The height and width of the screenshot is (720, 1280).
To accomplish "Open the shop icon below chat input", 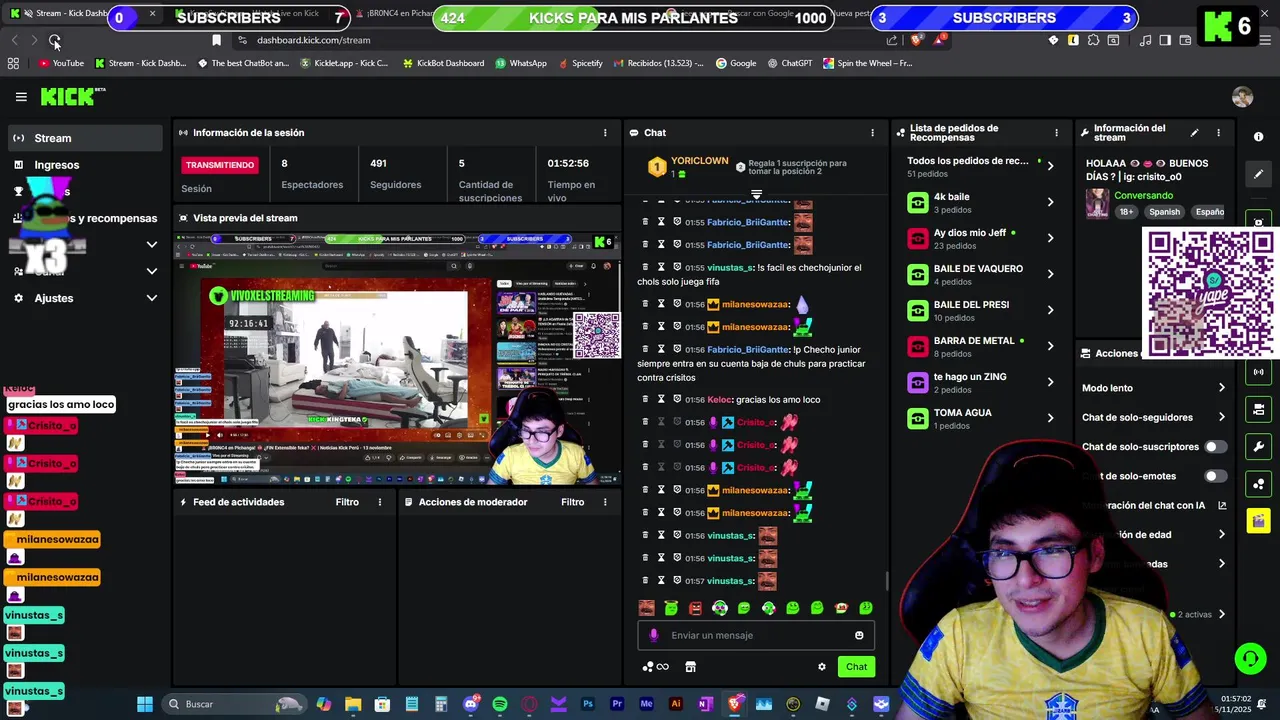I will point(690,667).
